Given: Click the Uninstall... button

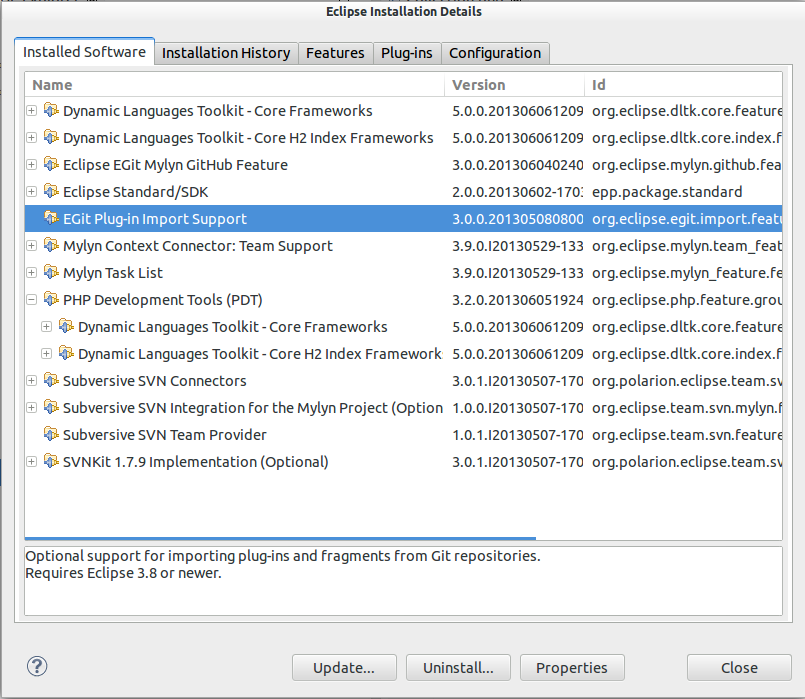Looking at the screenshot, I should (x=458, y=668).
